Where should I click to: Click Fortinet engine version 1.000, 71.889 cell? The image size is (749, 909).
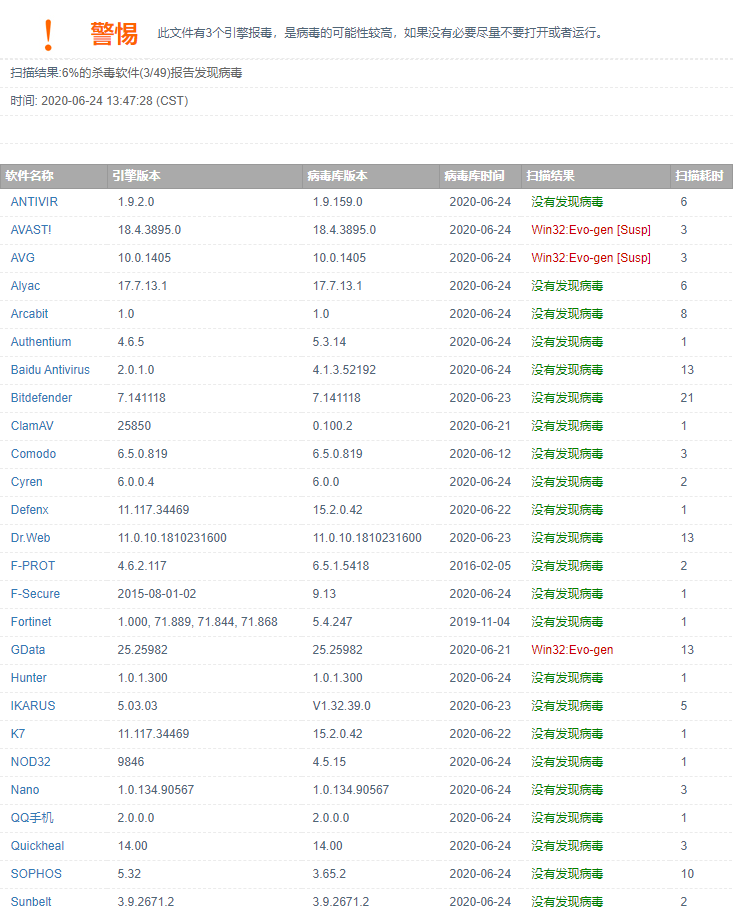[198, 622]
